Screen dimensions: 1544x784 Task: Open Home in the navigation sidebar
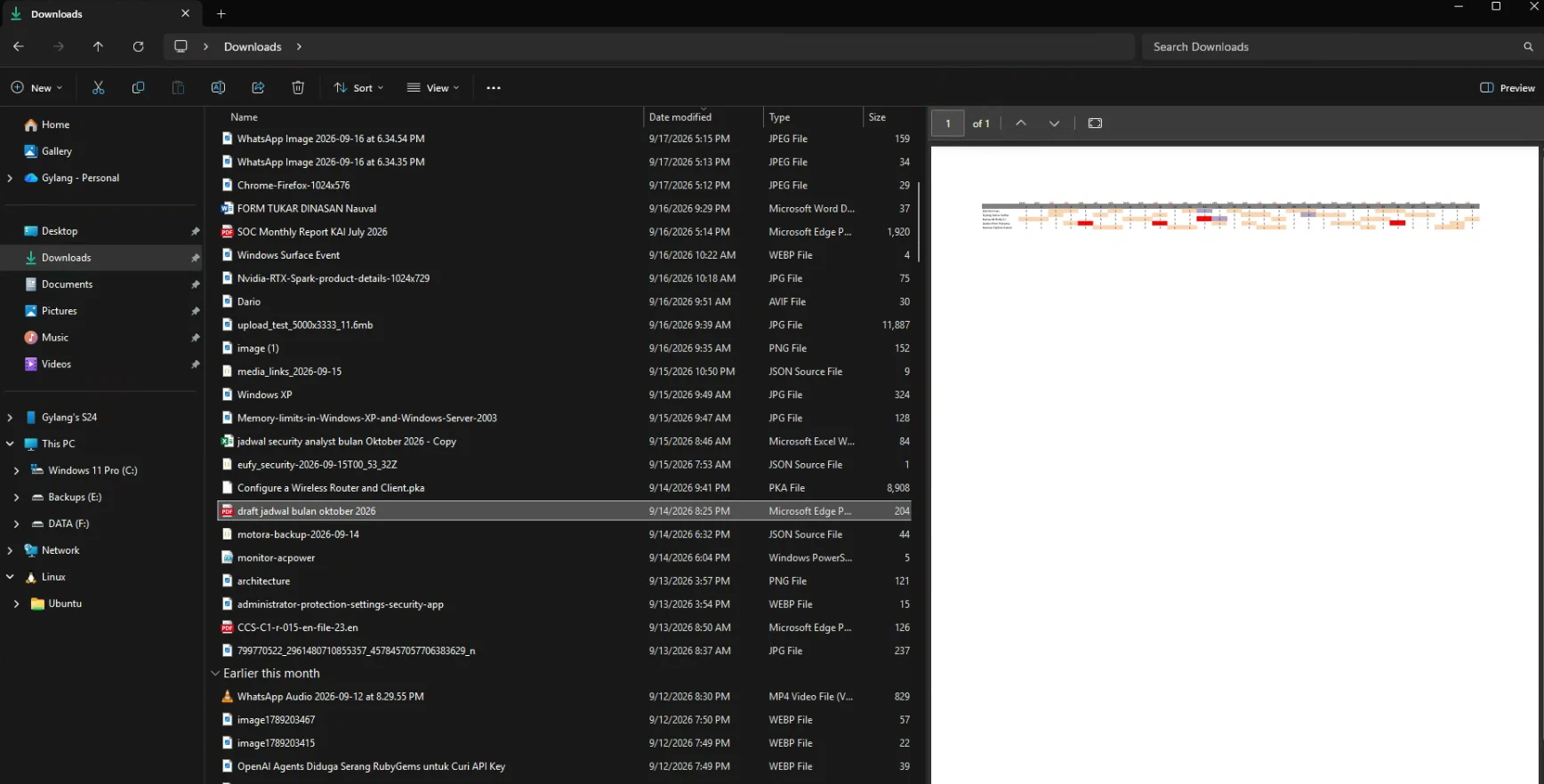tap(55, 124)
